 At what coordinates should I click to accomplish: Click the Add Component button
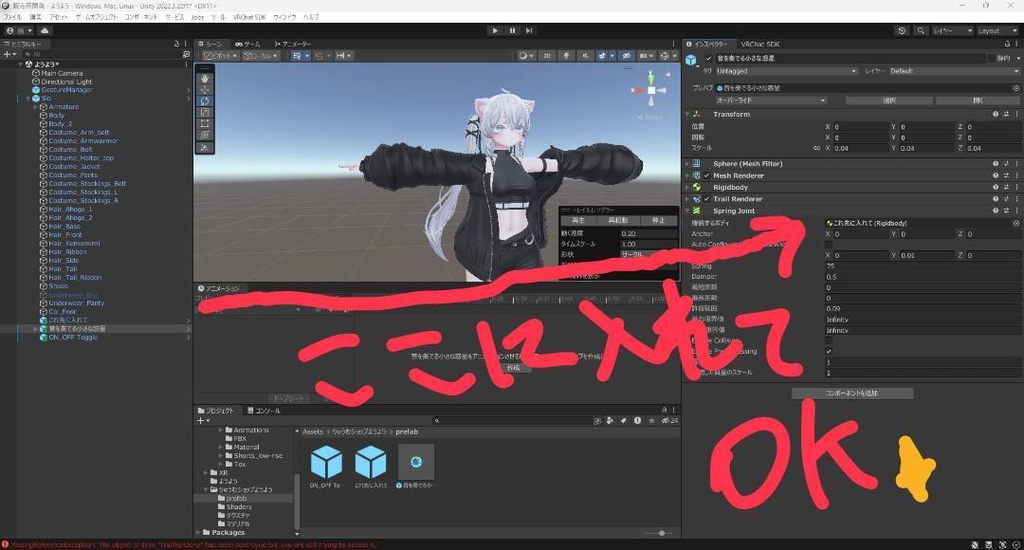(x=852, y=393)
